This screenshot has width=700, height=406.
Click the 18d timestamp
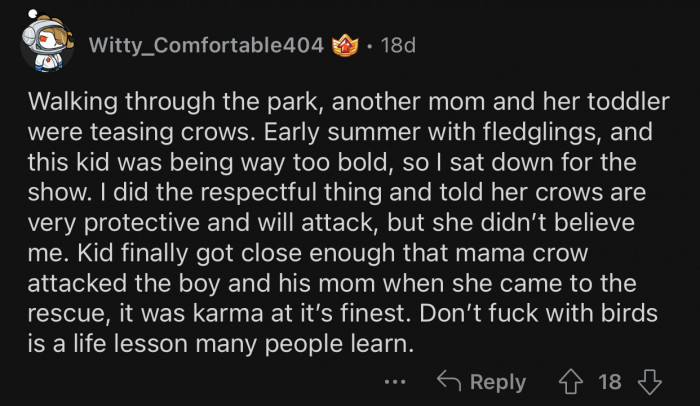[400, 45]
